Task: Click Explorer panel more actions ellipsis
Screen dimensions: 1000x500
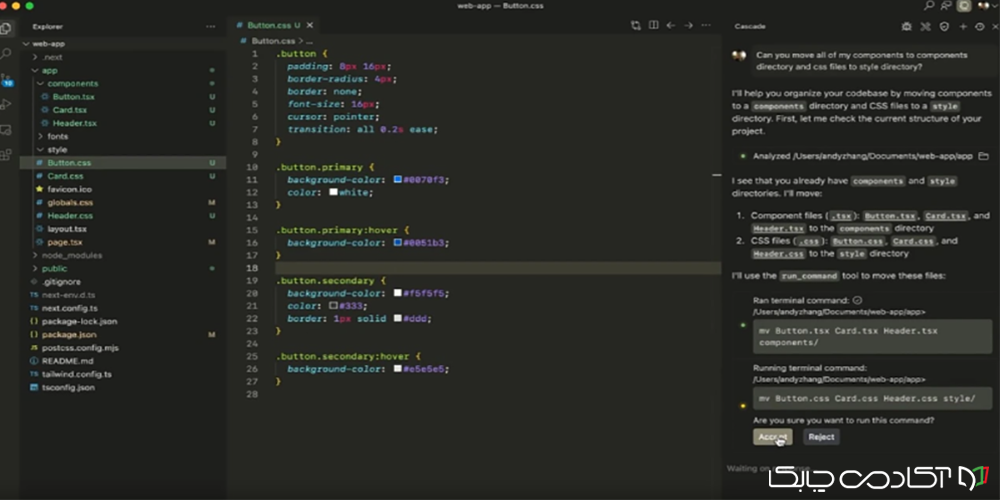Action: (210, 26)
